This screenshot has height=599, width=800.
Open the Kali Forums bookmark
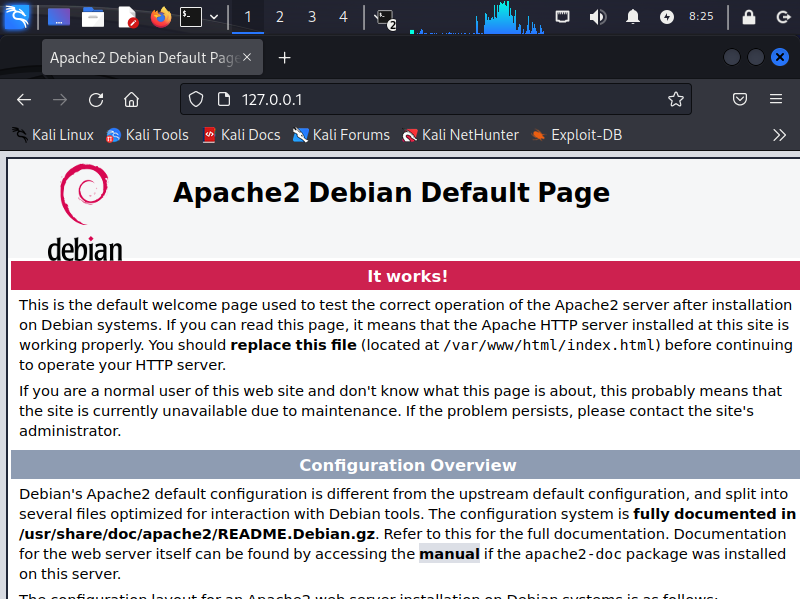[x=341, y=135]
